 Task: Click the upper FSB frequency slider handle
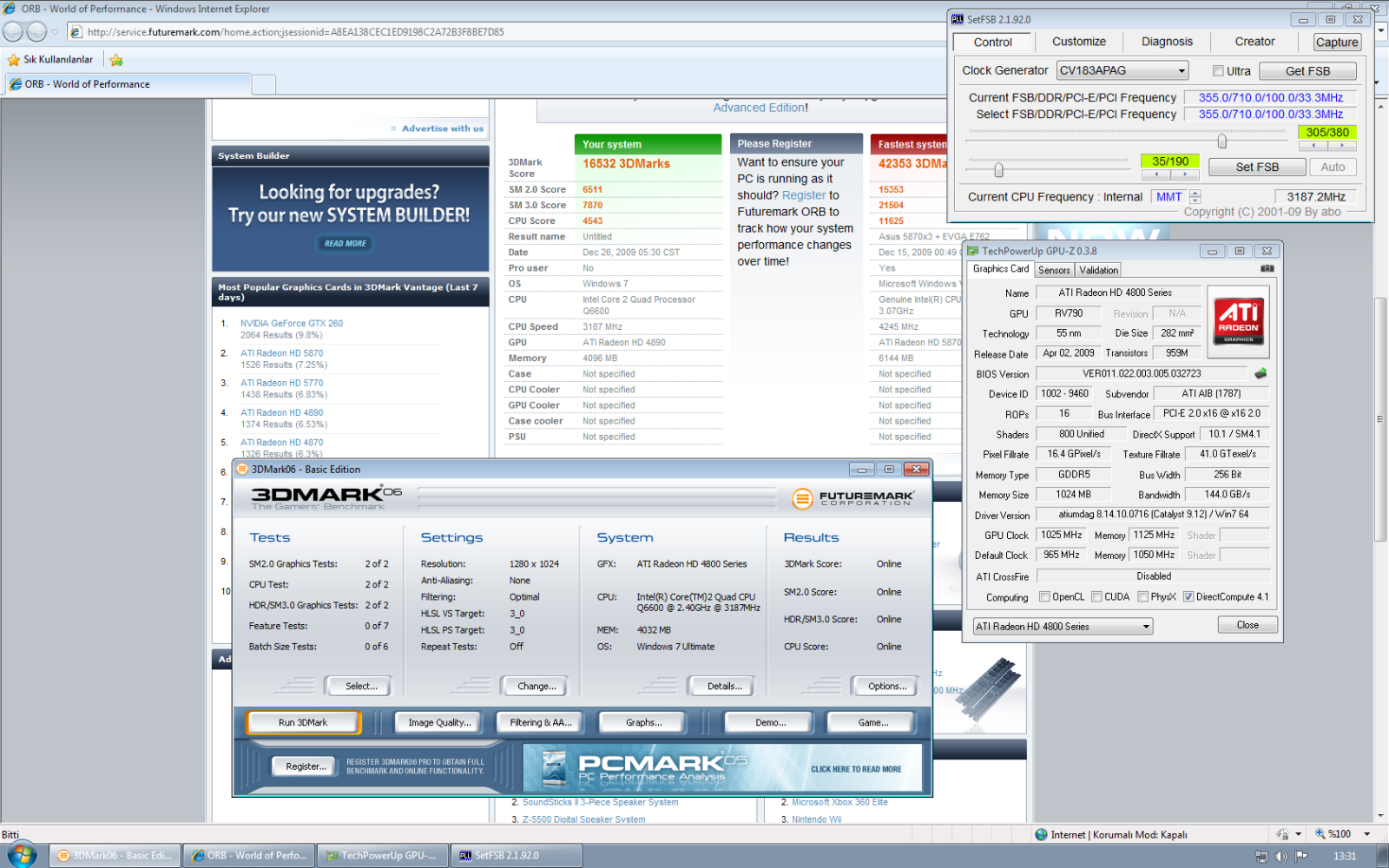(1221, 141)
